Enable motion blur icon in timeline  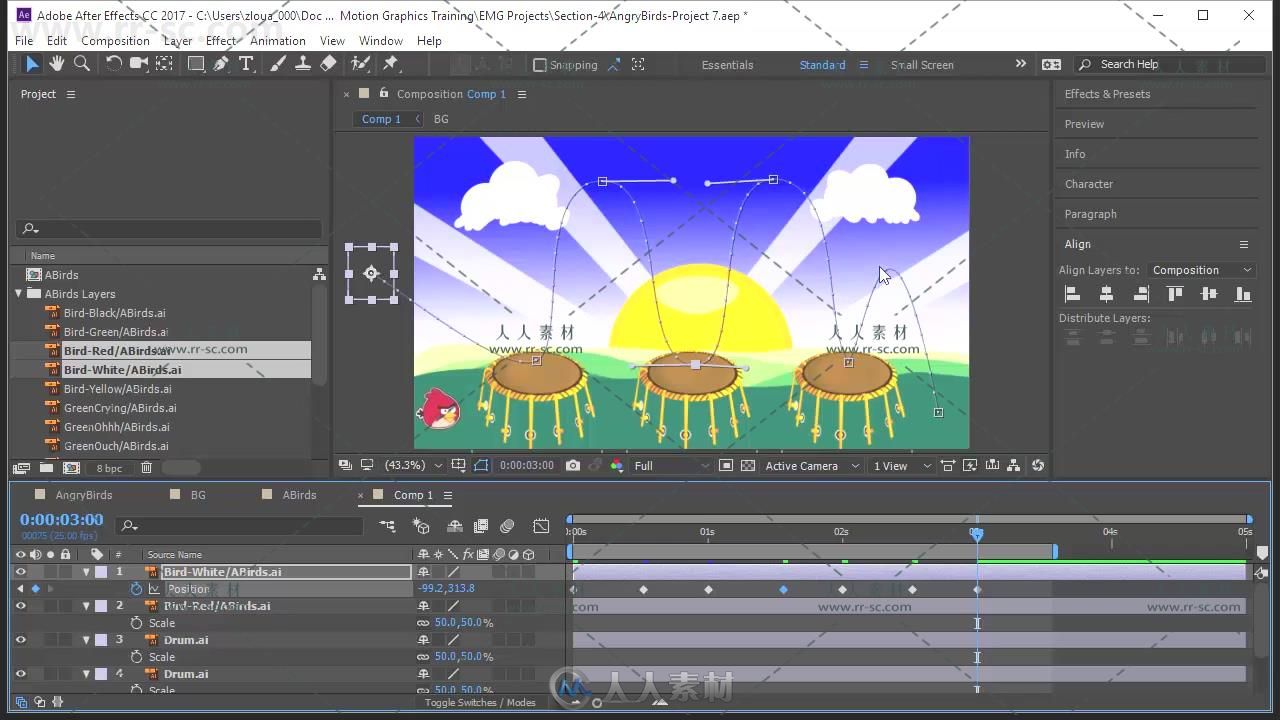(x=507, y=526)
